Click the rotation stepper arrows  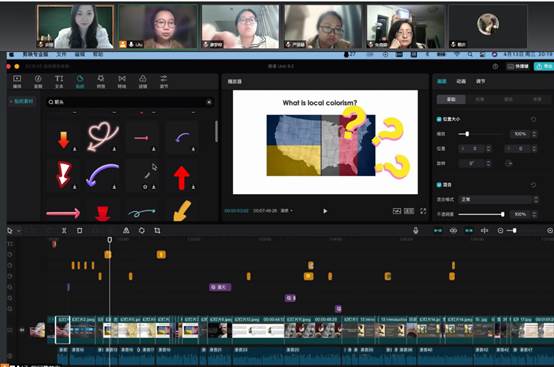click(x=489, y=164)
